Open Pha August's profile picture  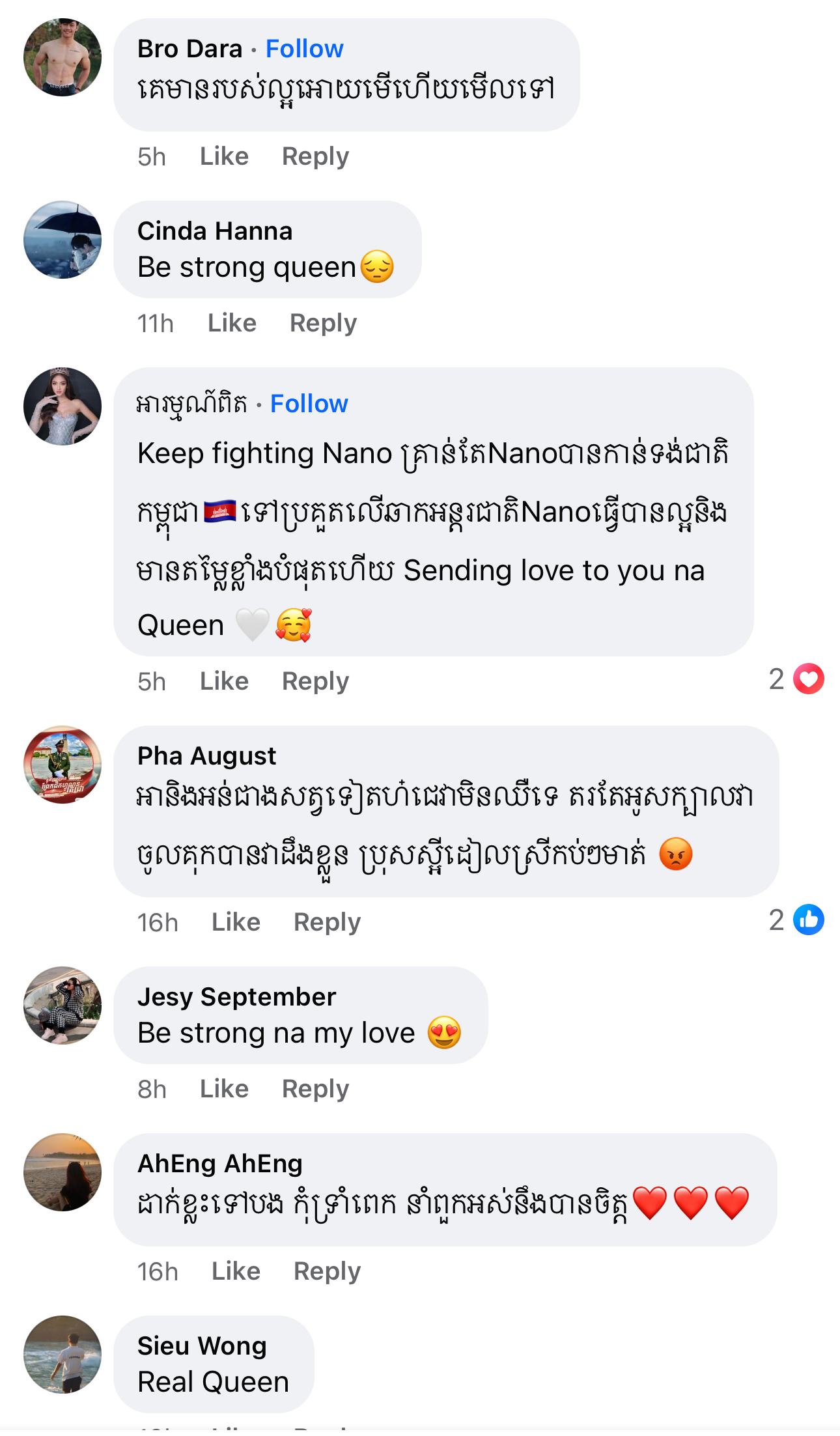point(63,765)
